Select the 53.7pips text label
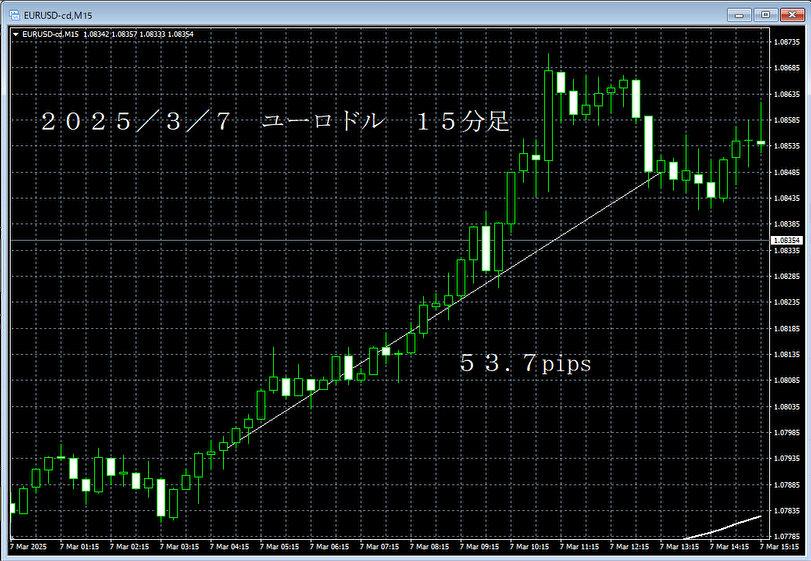This screenshot has height=561, width=811. (x=525, y=364)
